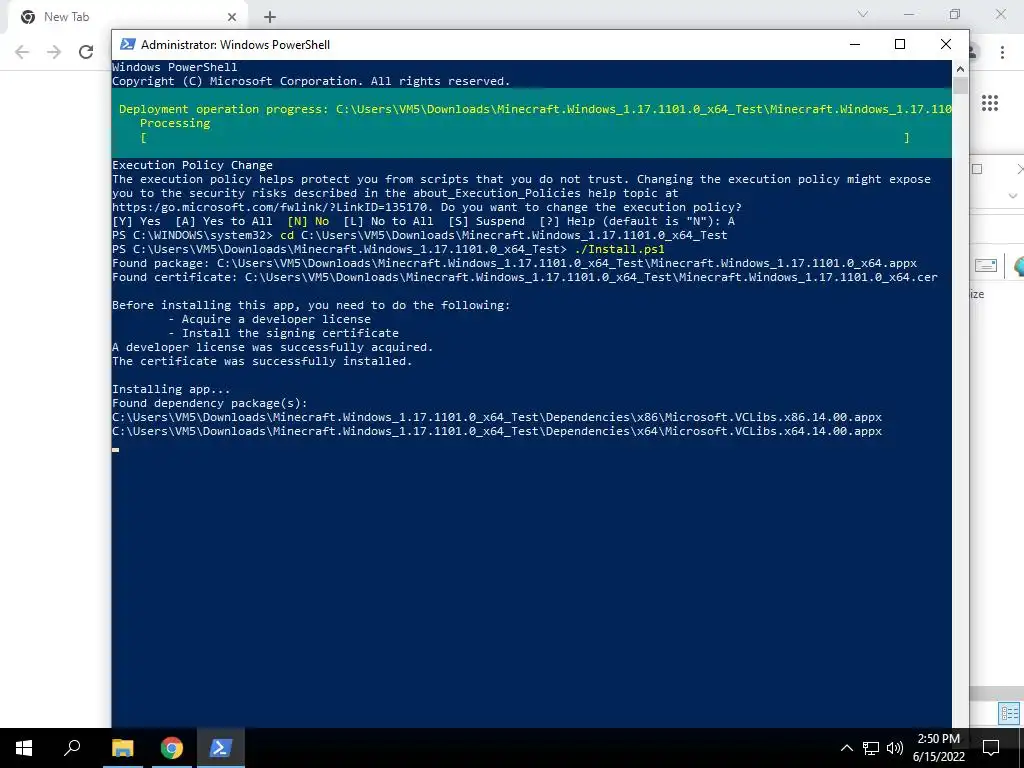Maximize the PowerShell window
The height and width of the screenshot is (768, 1024).
900,44
